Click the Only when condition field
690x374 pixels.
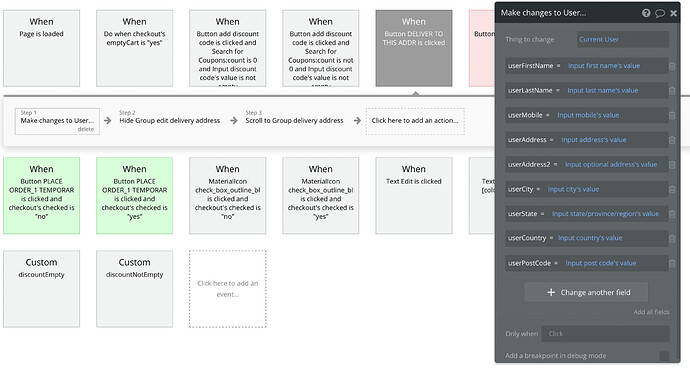605,334
